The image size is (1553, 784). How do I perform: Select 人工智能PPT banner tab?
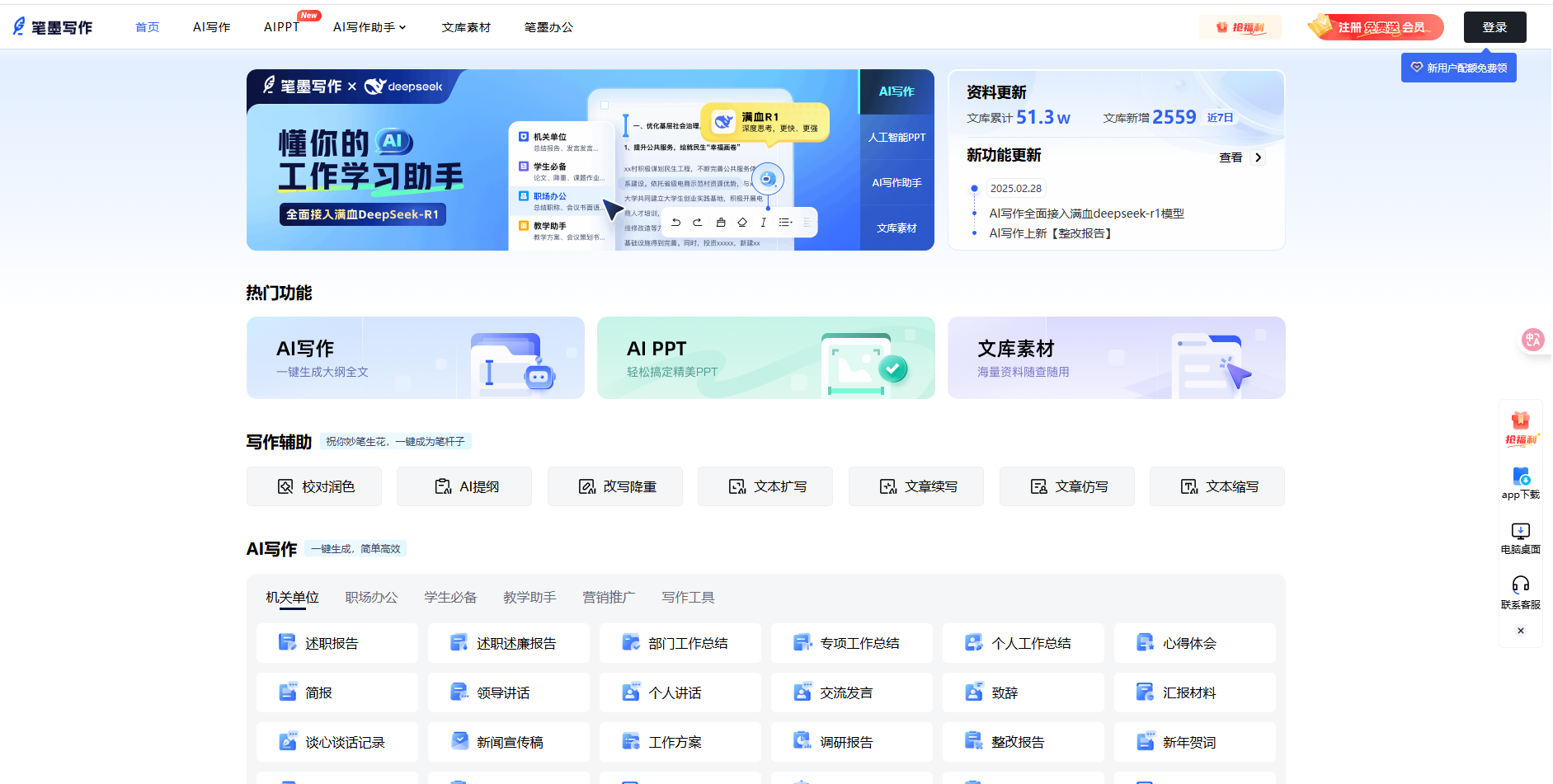coord(897,137)
